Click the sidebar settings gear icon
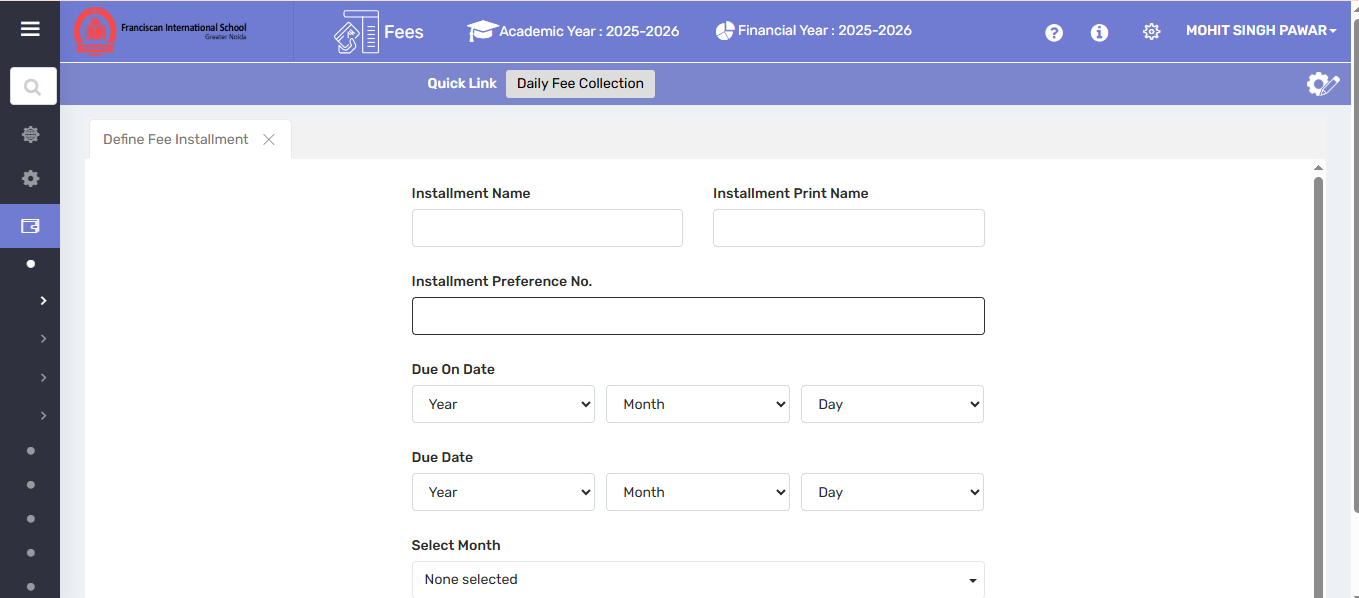Viewport: 1359px width, 598px height. [x=31, y=178]
